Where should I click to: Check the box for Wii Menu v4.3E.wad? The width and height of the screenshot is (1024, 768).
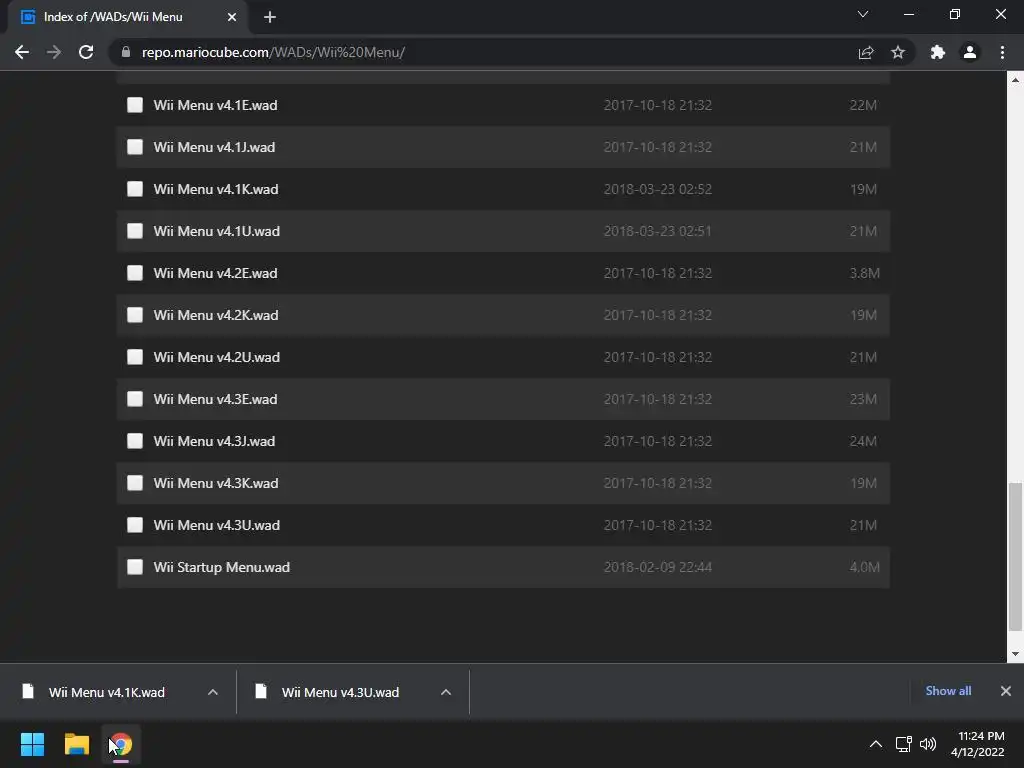tap(135, 399)
